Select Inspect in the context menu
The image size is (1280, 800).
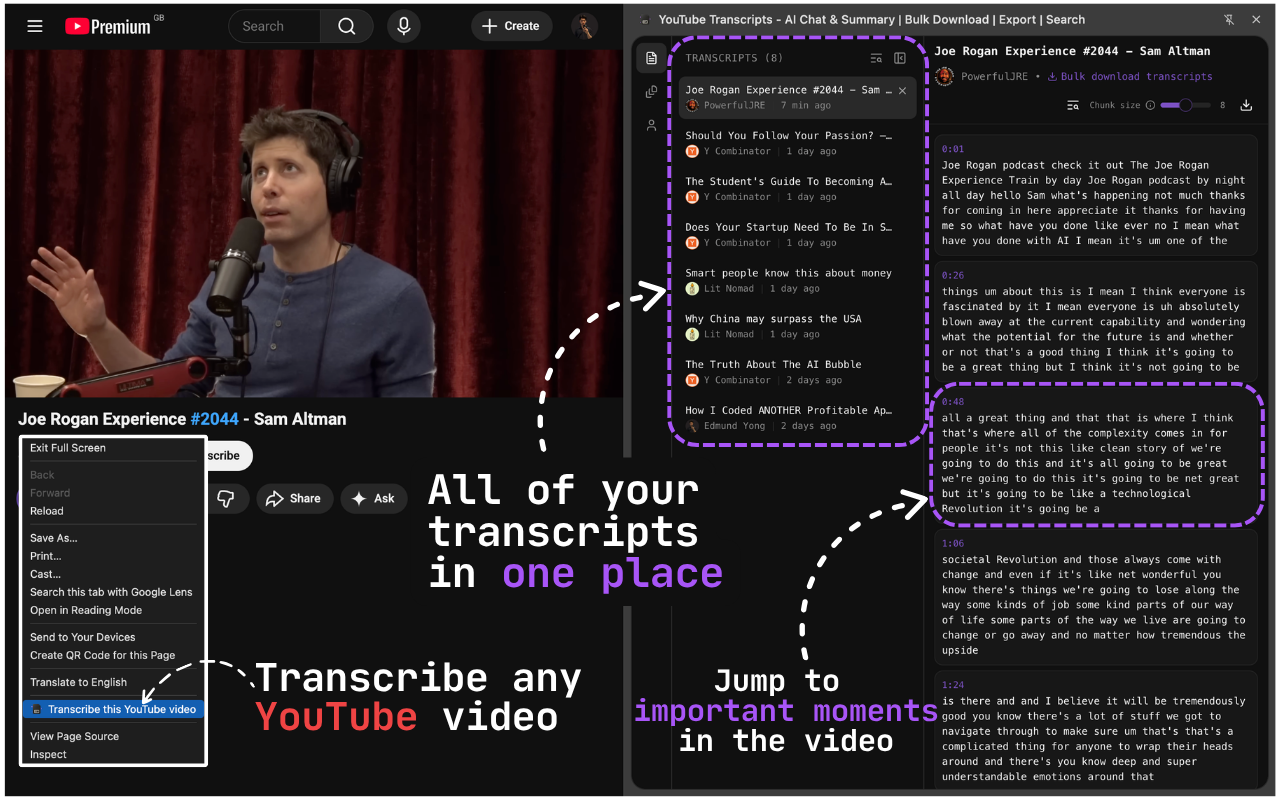[49, 754]
